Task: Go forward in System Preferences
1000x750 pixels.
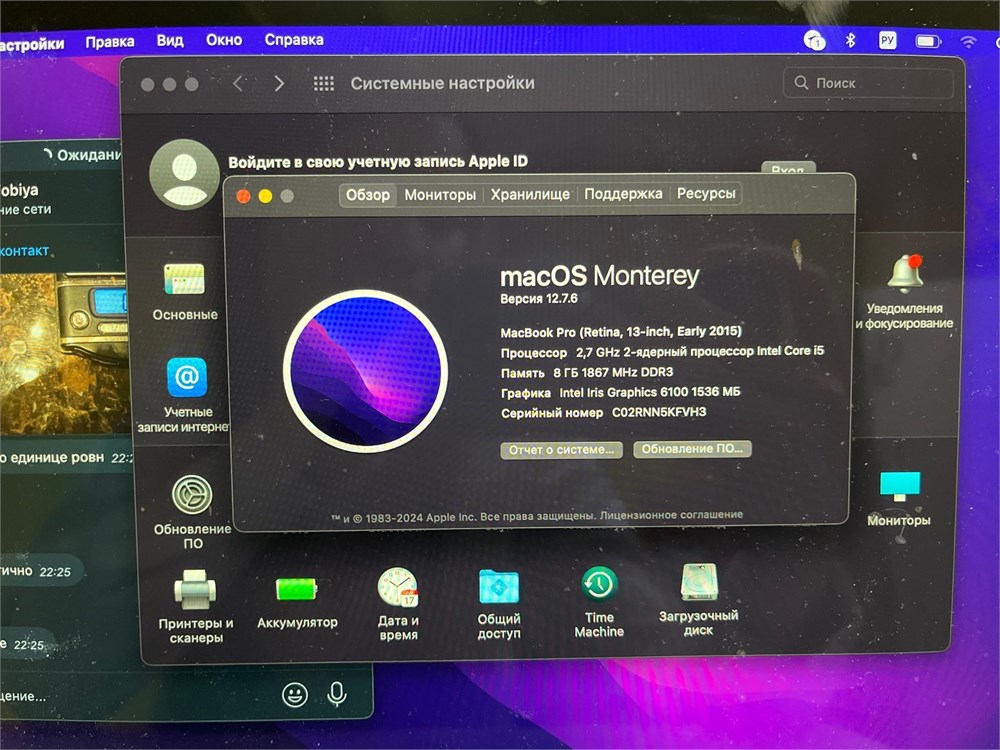Action: [x=279, y=84]
